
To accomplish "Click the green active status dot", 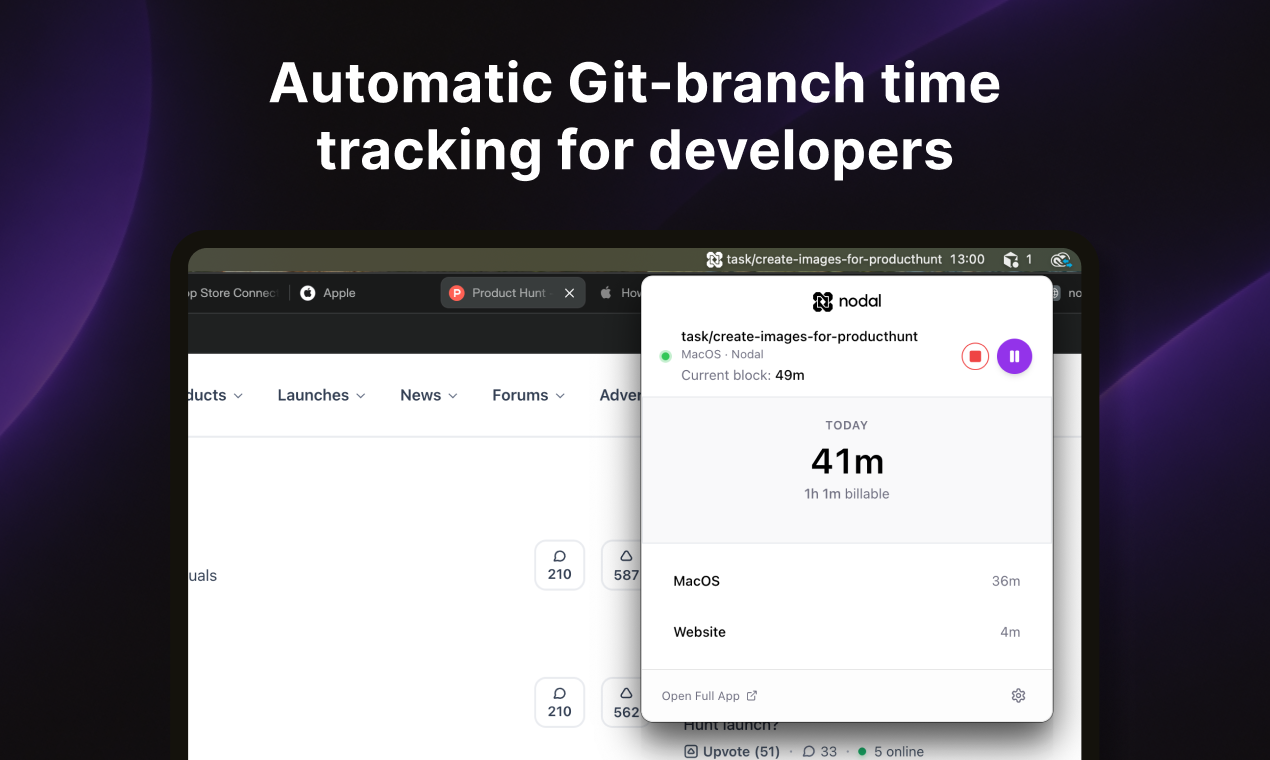I will point(666,356).
